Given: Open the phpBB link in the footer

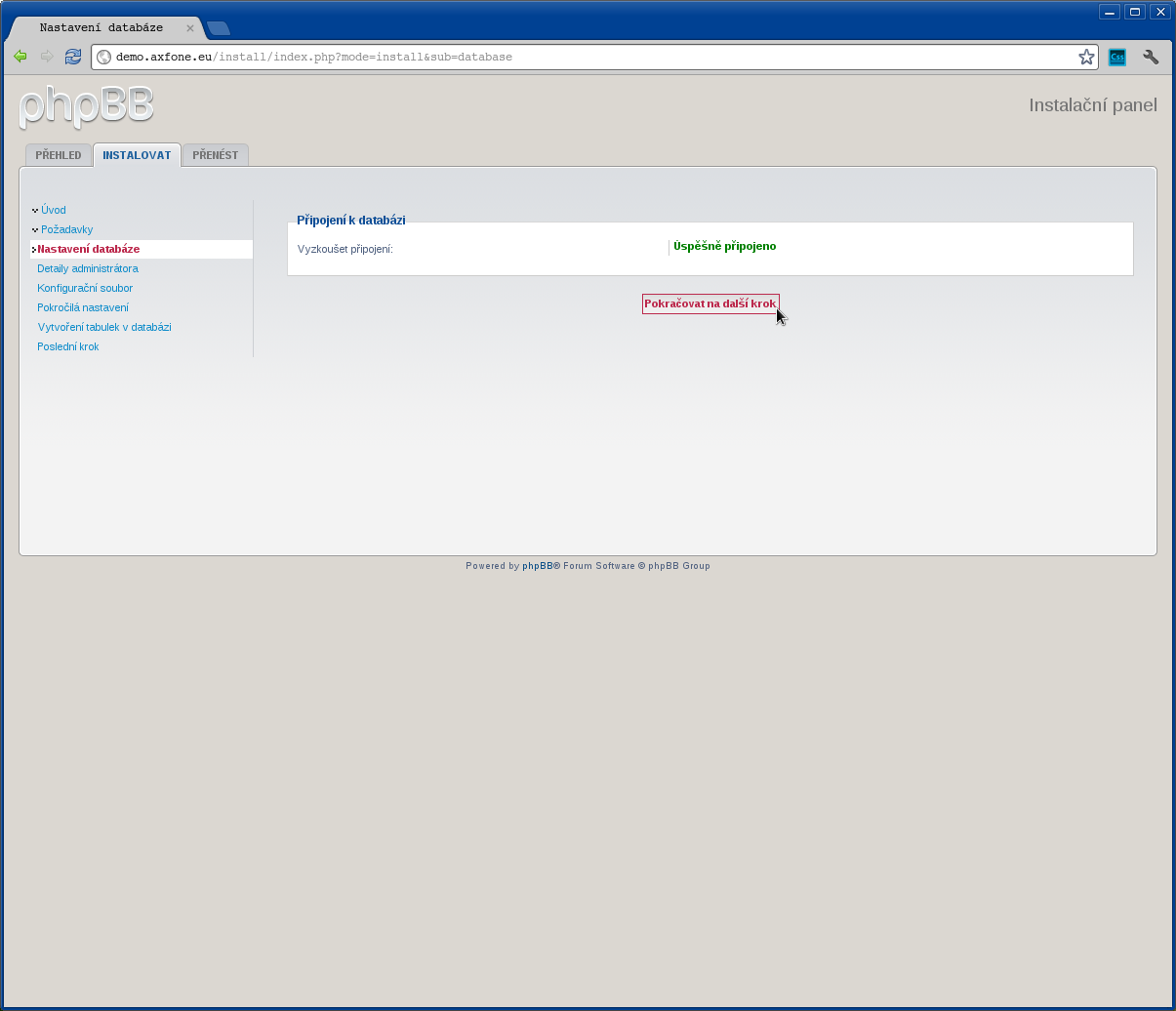Looking at the screenshot, I should [x=537, y=565].
